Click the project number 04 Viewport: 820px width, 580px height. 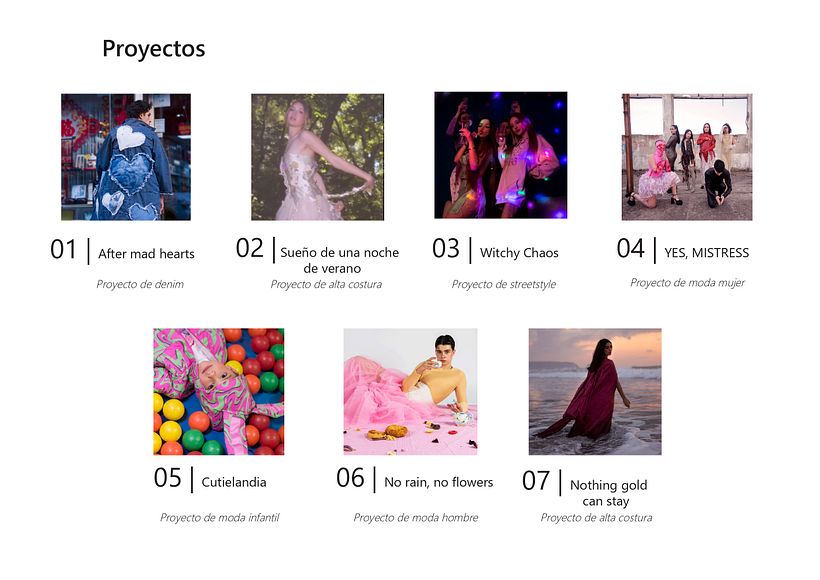[x=630, y=248]
